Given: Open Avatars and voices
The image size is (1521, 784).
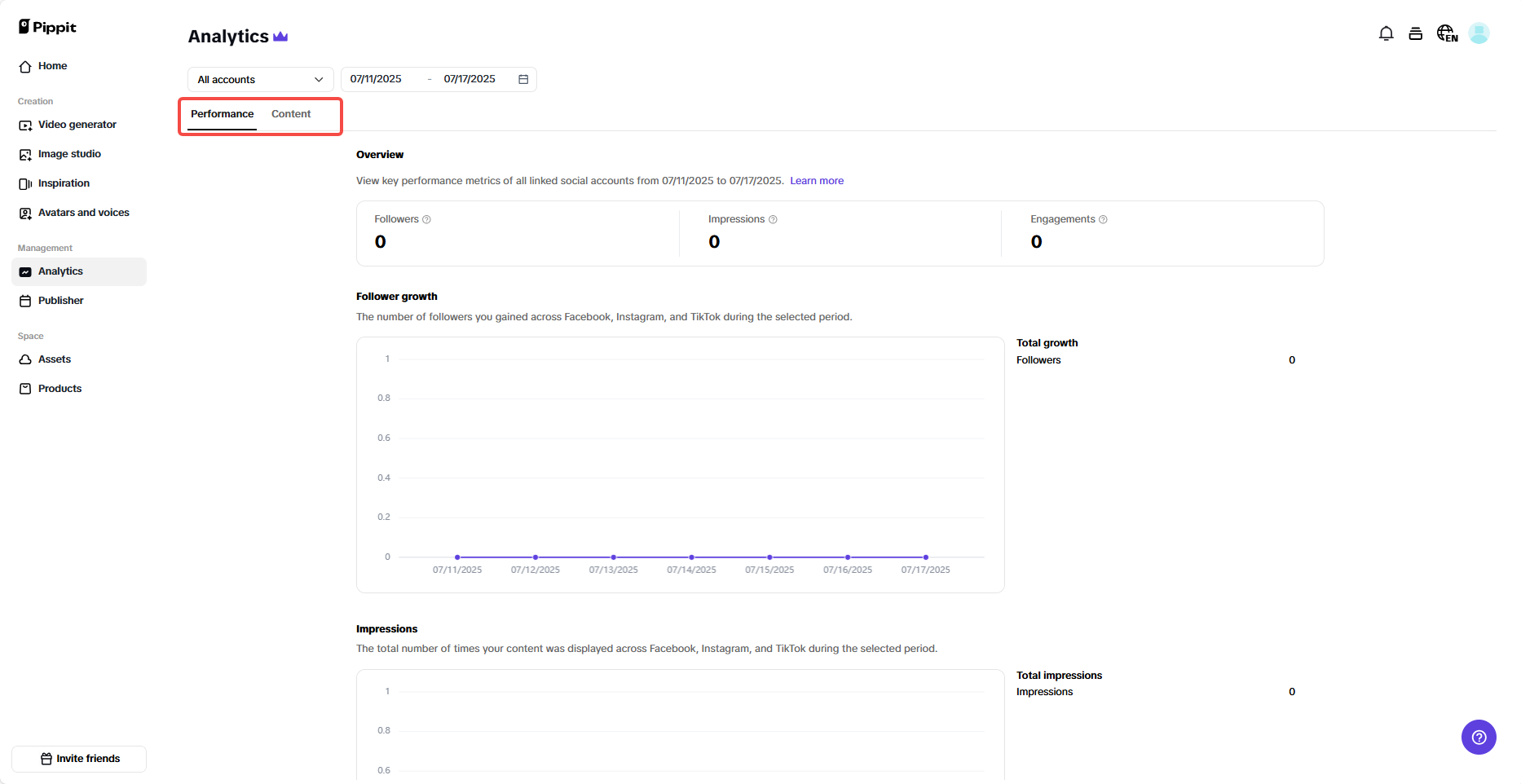Looking at the screenshot, I should pyautogui.click(x=83, y=212).
